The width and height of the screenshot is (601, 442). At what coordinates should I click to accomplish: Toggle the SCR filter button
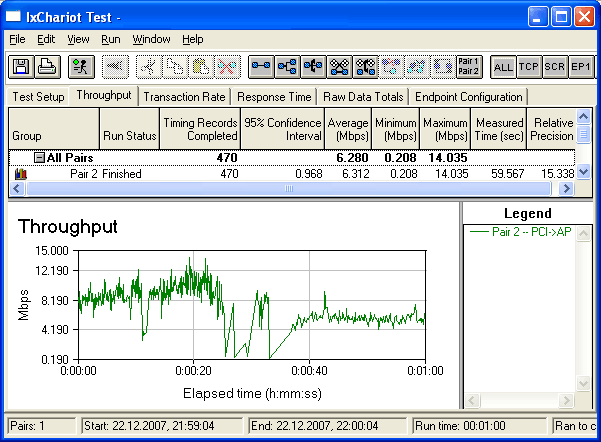555,67
